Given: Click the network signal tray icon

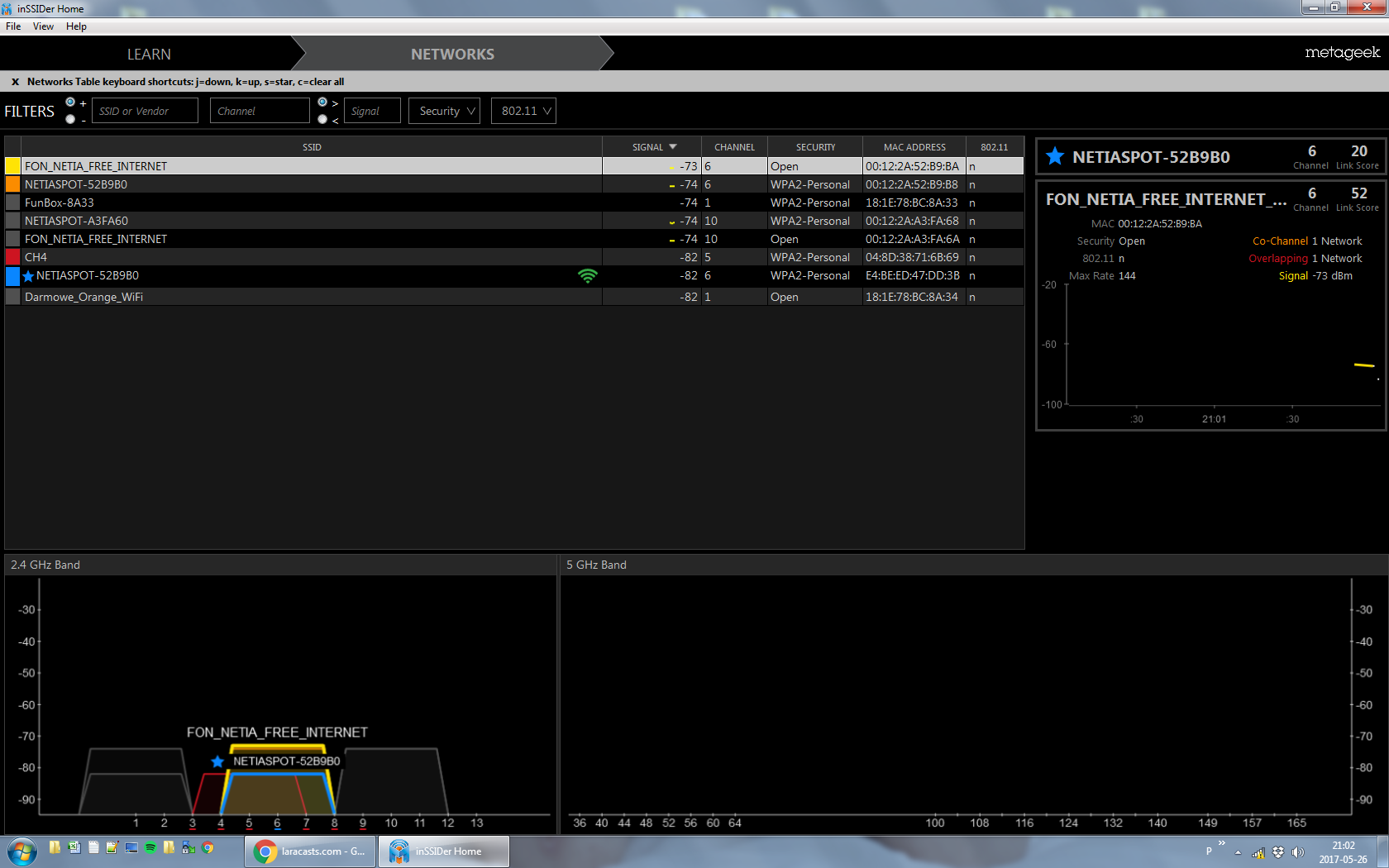Looking at the screenshot, I should [x=1258, y=852].
